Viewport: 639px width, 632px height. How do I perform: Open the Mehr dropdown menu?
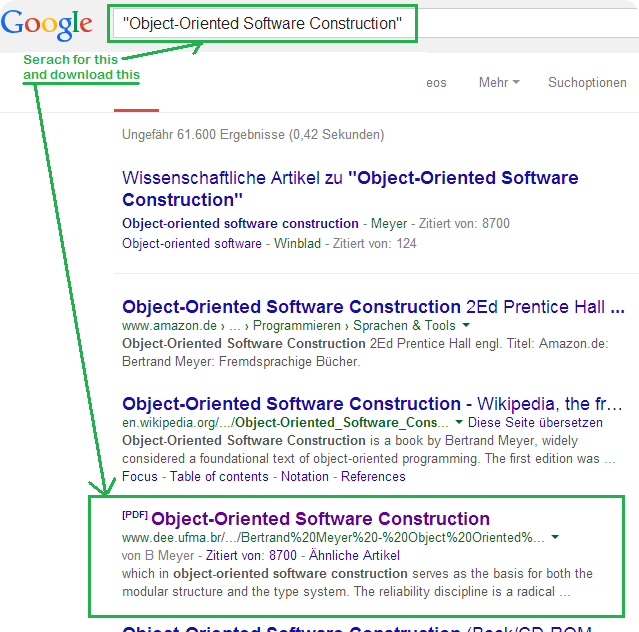click(499, 82)
